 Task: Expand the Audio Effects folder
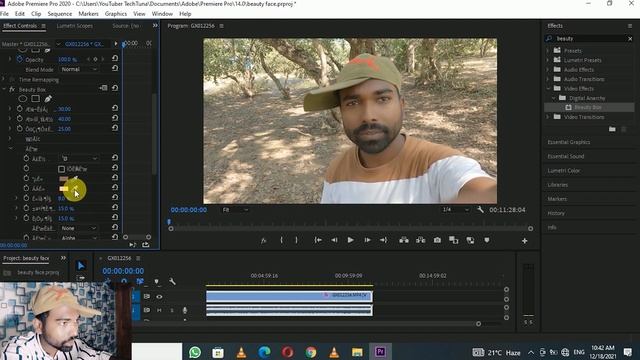pyautogui.click(x=548, y=69)
